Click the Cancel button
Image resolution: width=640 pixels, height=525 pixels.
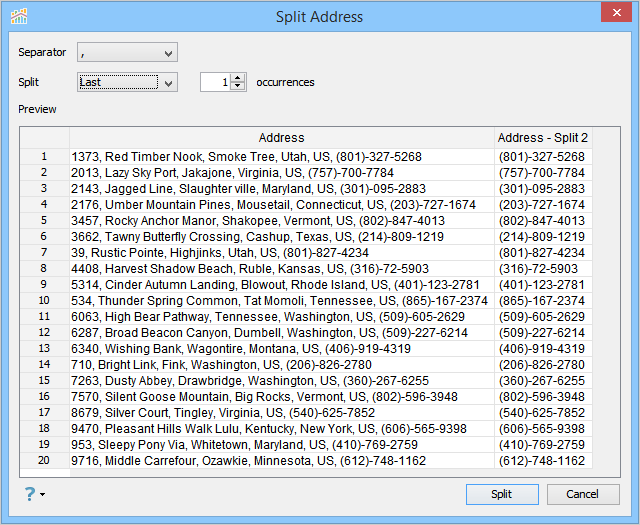click(x=582, y=494)
